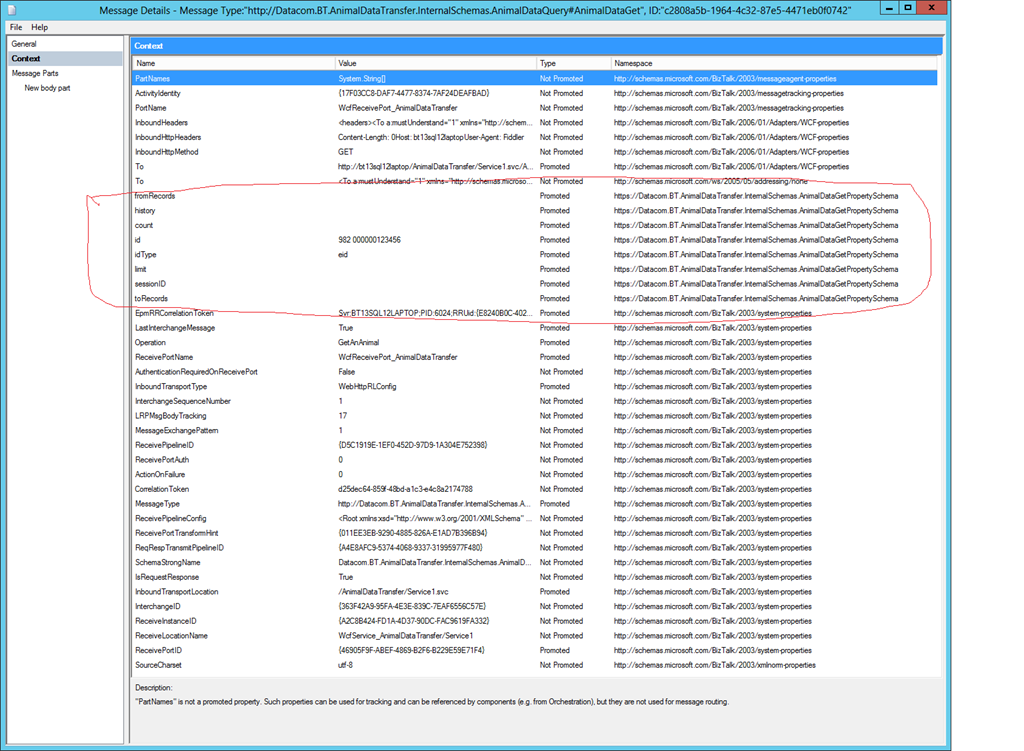
Task: Select the InterchangeID row
Action: pyautogui.click(x=535, y=606)
